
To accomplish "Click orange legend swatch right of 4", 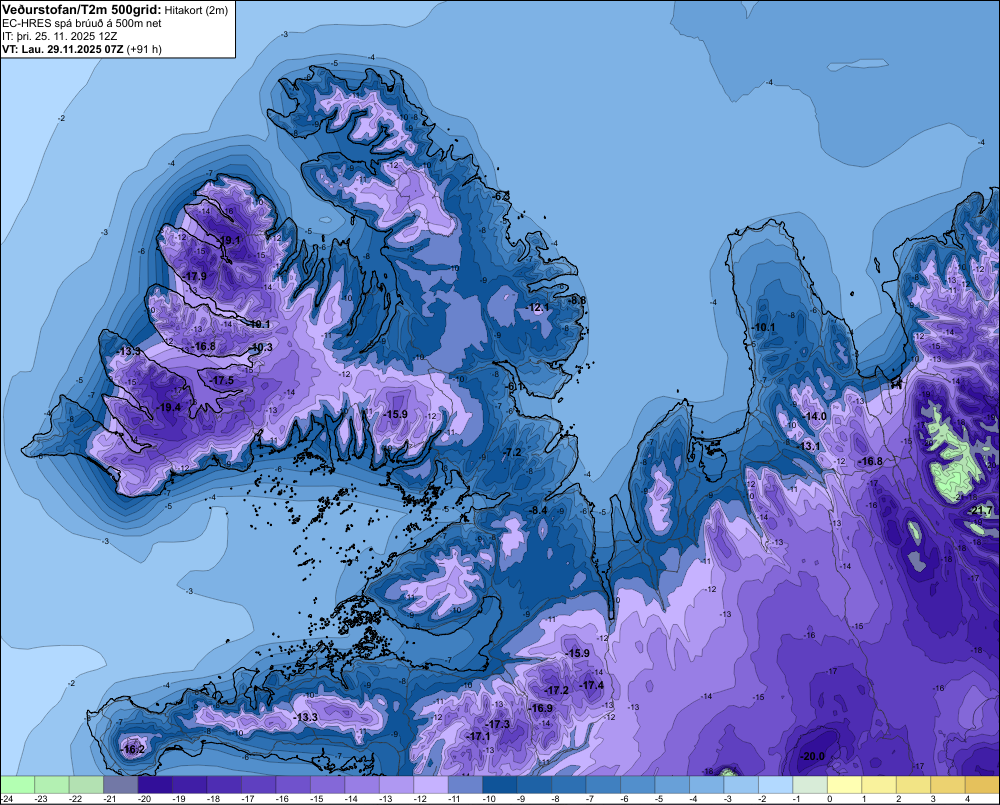I will (x=982, y=784).
